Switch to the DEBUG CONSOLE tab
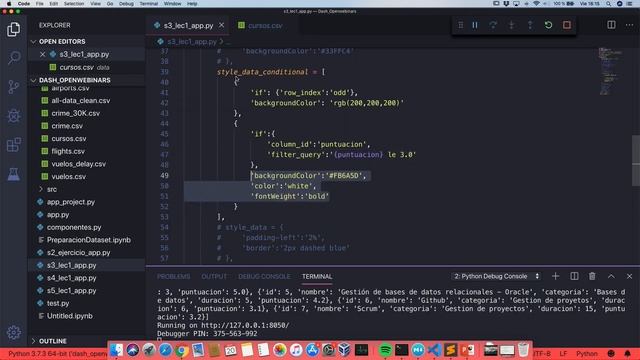The height and width of the screenshot is (360, 640). pos(264,277)
